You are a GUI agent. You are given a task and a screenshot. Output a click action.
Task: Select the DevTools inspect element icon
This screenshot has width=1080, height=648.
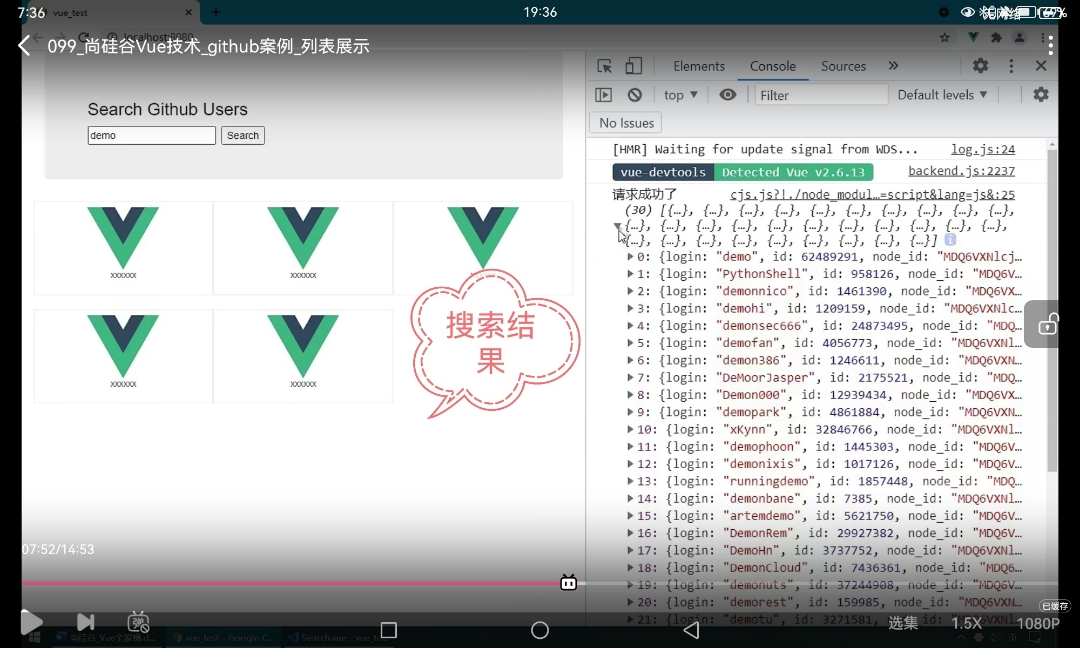tap(604, 66)
